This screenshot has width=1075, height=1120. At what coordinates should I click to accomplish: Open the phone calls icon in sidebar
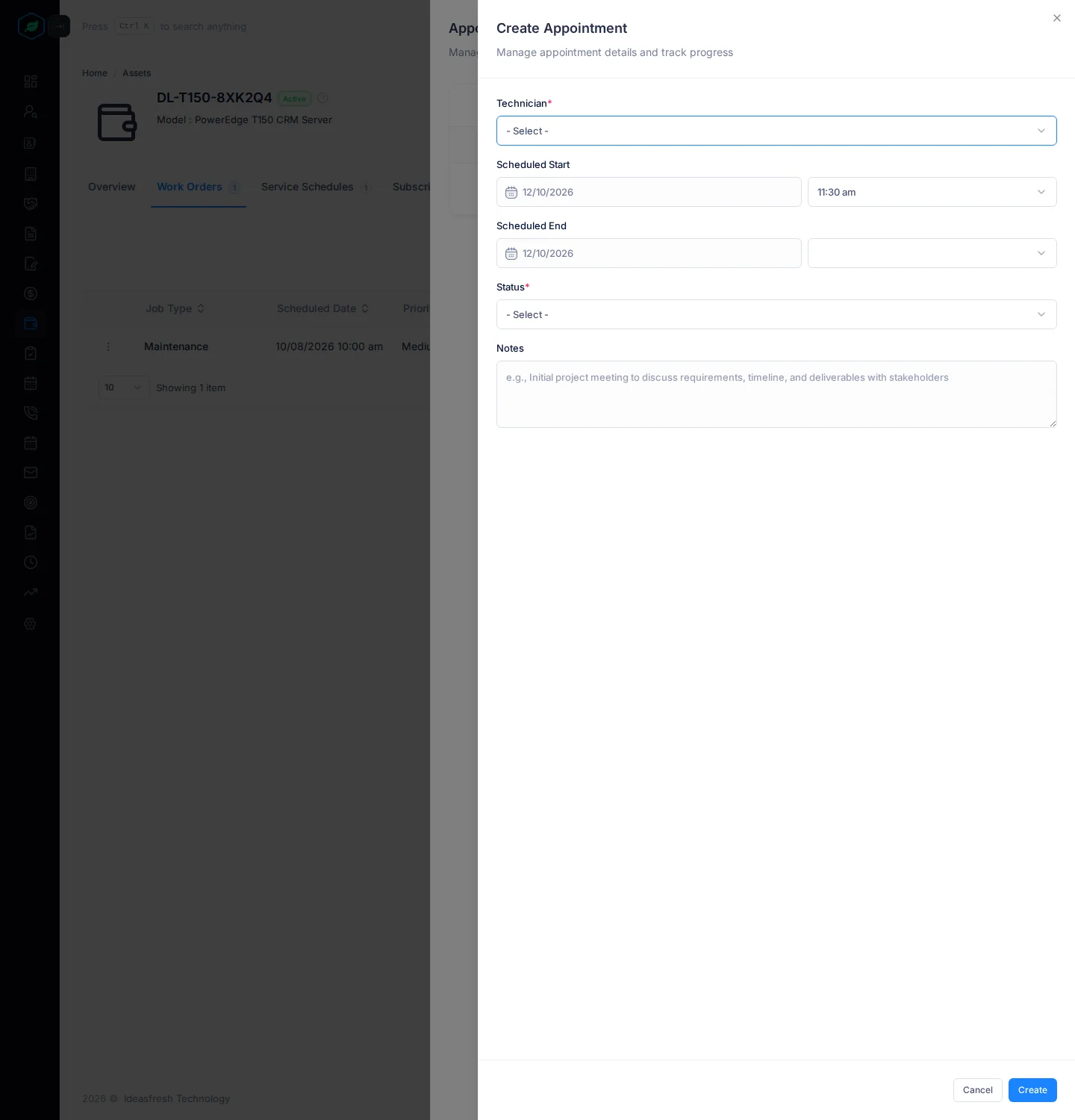[31, 413]
